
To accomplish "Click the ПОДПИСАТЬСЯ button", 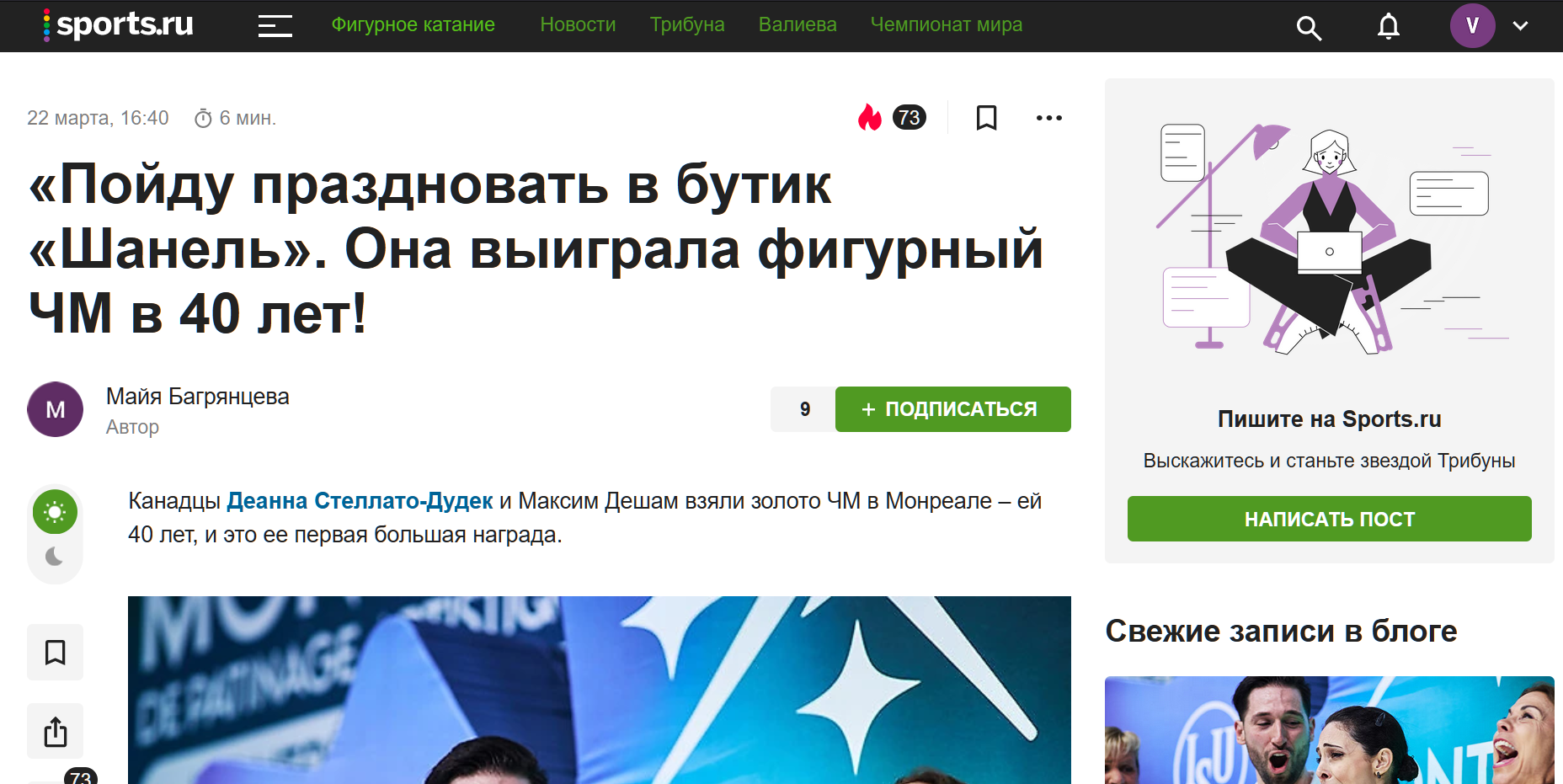I will point(952,409).
